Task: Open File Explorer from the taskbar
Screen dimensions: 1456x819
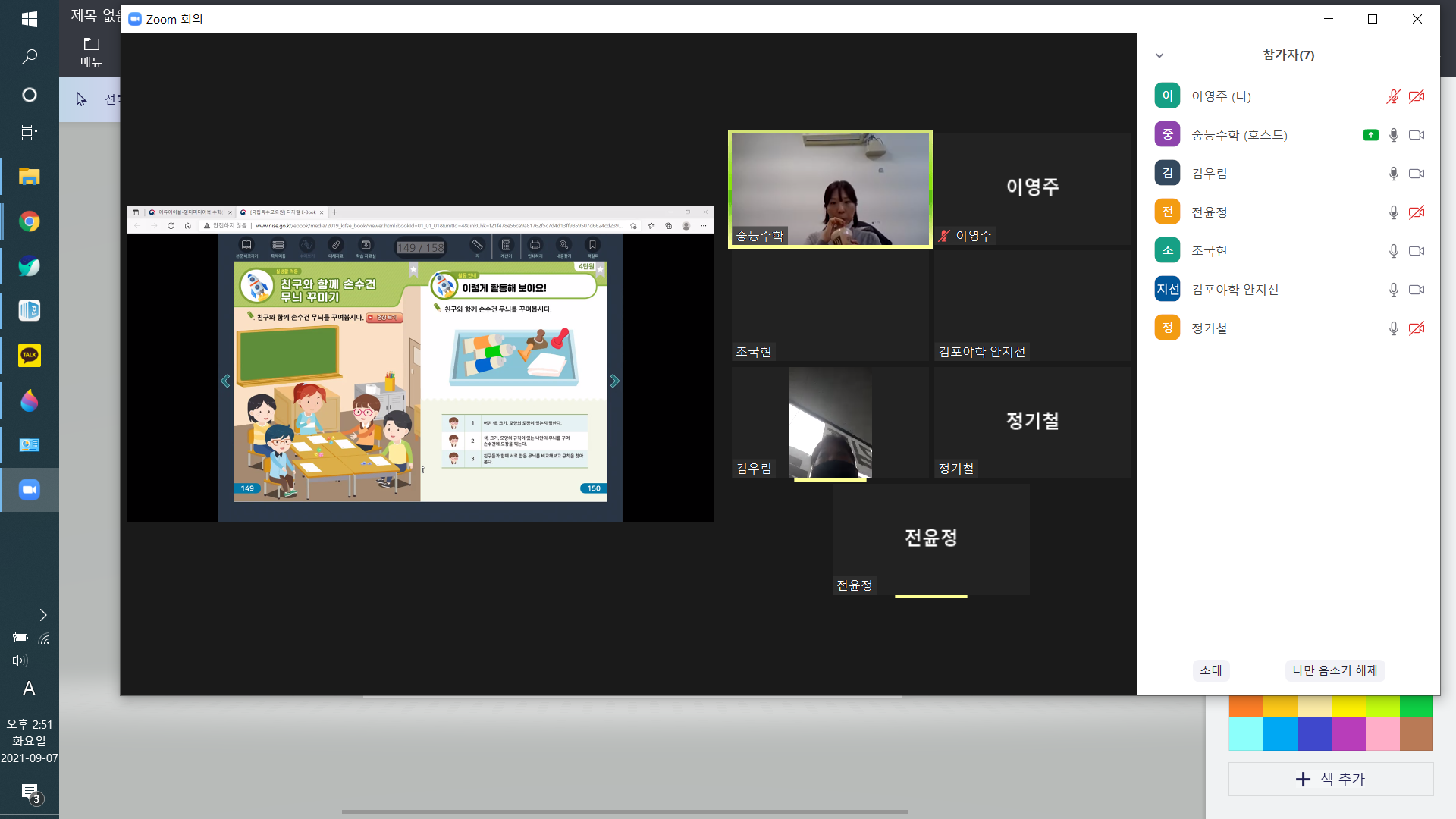Action: pos(30,177)
